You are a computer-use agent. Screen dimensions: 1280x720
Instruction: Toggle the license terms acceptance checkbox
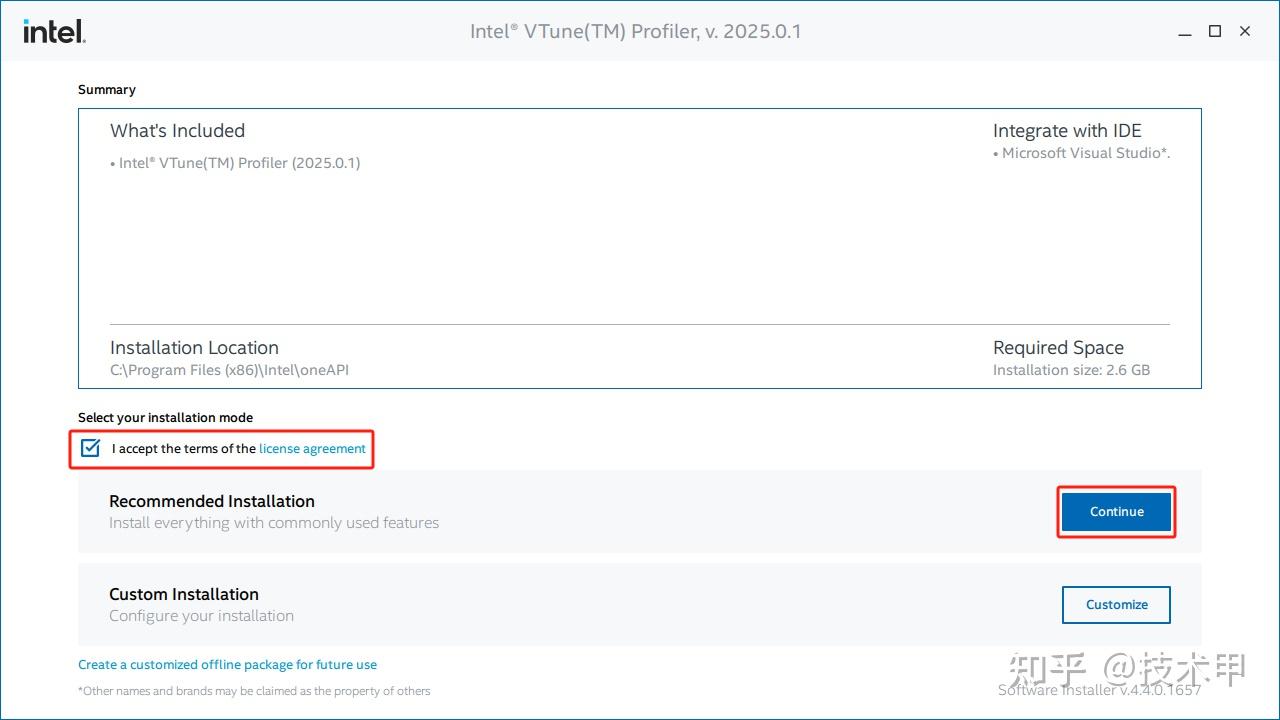(89, 448)
